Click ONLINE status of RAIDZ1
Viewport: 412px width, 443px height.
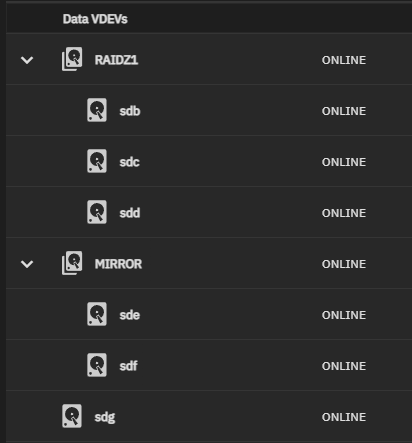coord(344,60)
